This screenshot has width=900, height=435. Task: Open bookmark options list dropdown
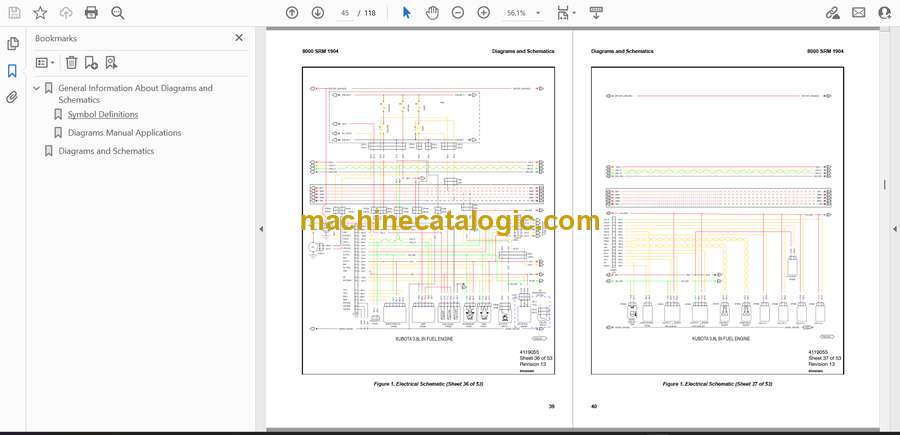pos(45,63)
